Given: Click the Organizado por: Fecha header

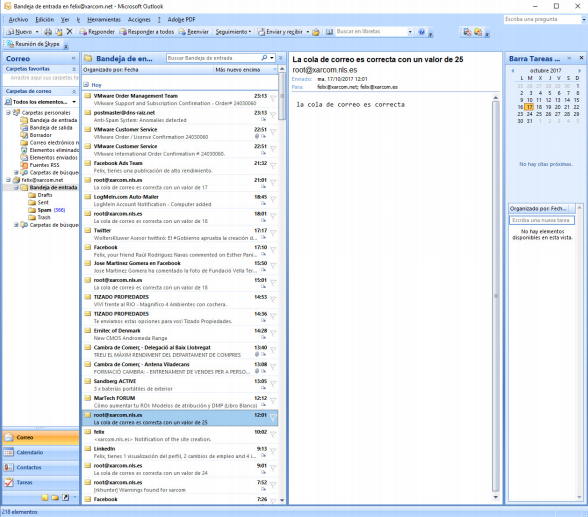Looking at the screenshot, I should pyautogui.click(x=148, y=70).
